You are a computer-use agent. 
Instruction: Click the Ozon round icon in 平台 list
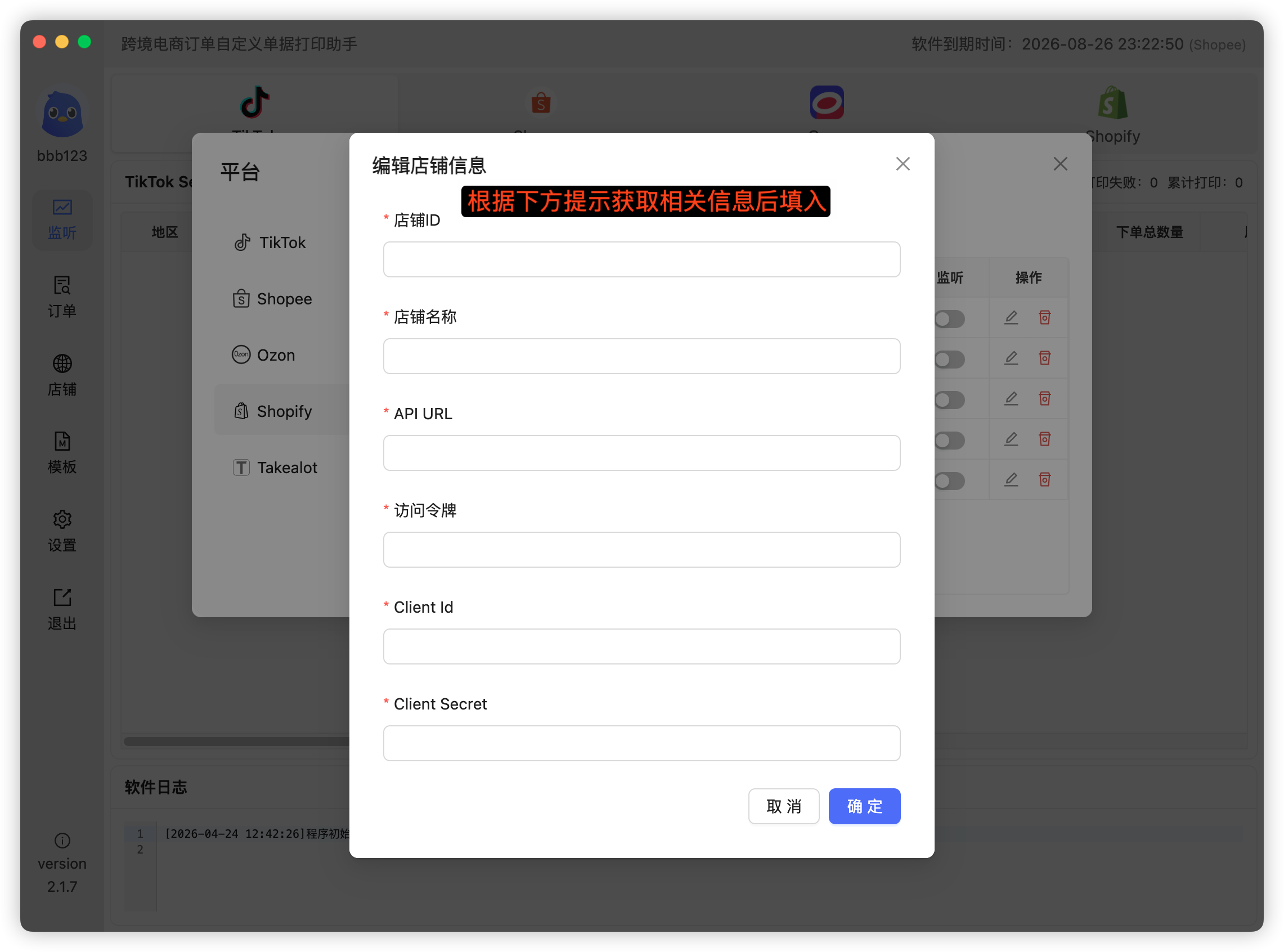(x=241, y=354)
